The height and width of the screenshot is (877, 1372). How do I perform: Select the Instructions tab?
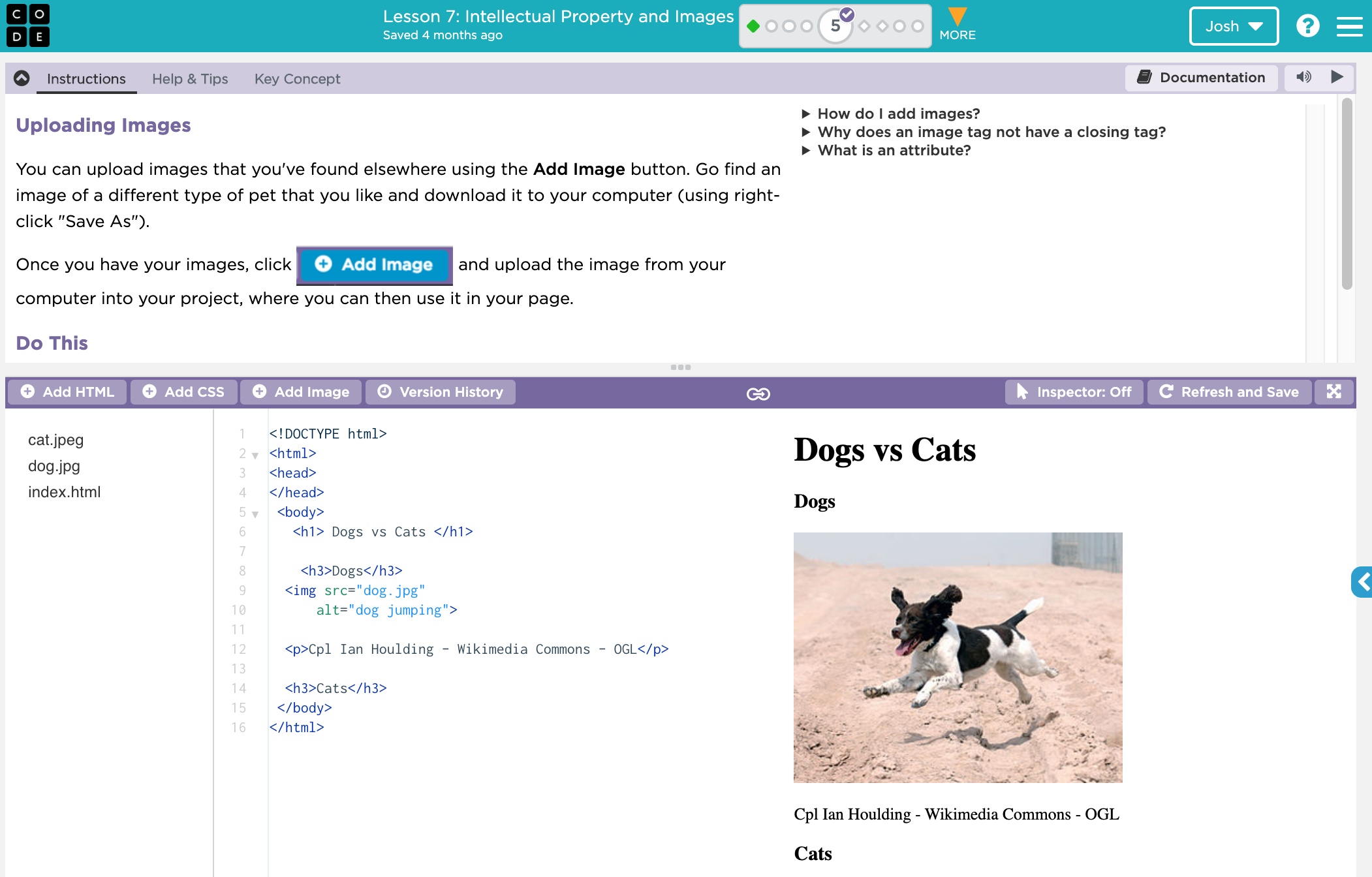tap(86, 78)
